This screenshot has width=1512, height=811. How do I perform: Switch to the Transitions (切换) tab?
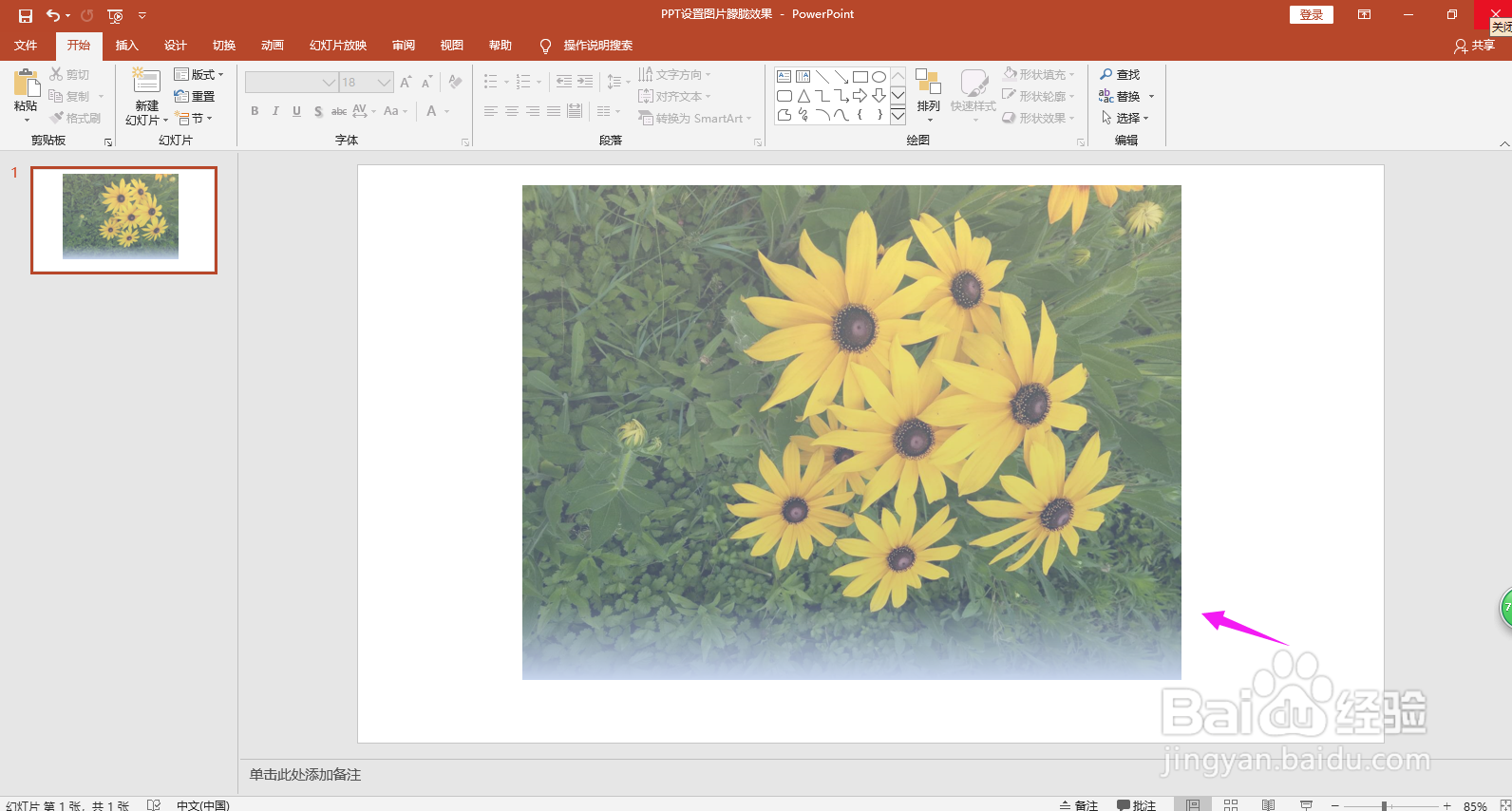click(223, 46)
